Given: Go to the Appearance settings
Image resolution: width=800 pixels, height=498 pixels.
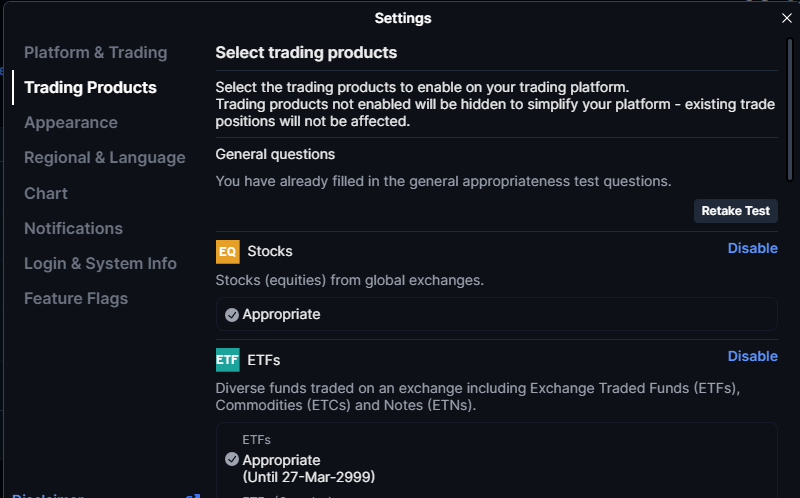Looking at the screenshot, I should 71,123.
